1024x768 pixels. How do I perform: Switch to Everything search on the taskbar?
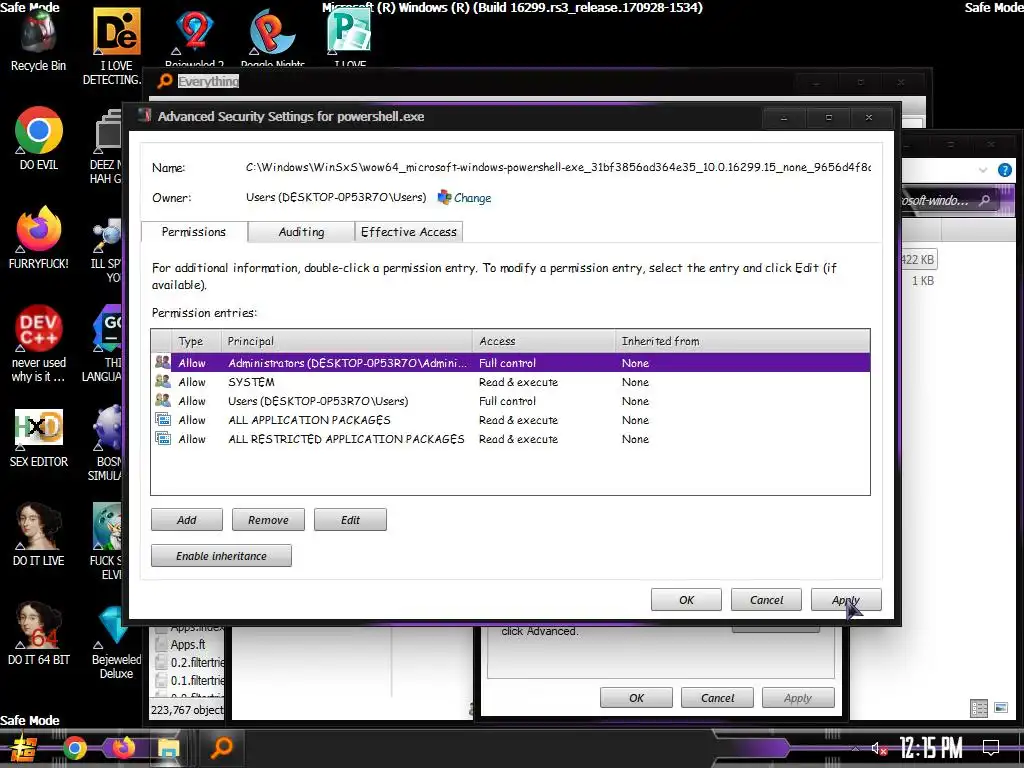(x=221, y=747)
